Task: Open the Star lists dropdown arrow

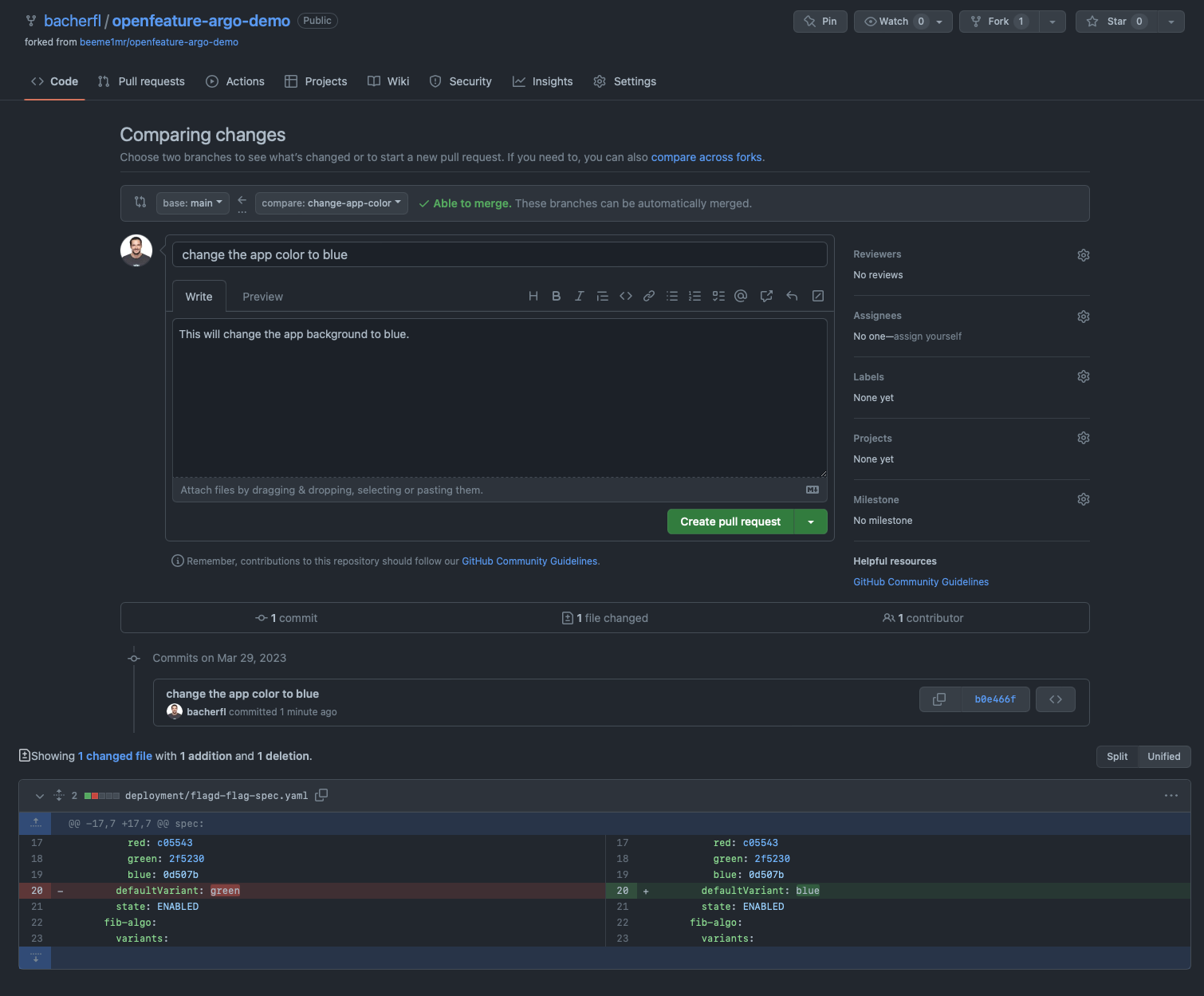Action: pos(1171,22)
